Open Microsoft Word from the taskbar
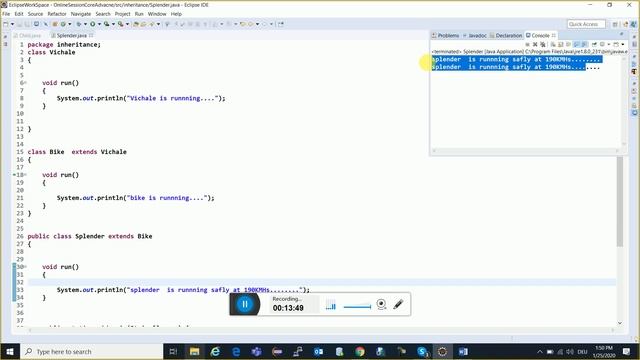Viewport: 640px width, 360px height. 463,351
